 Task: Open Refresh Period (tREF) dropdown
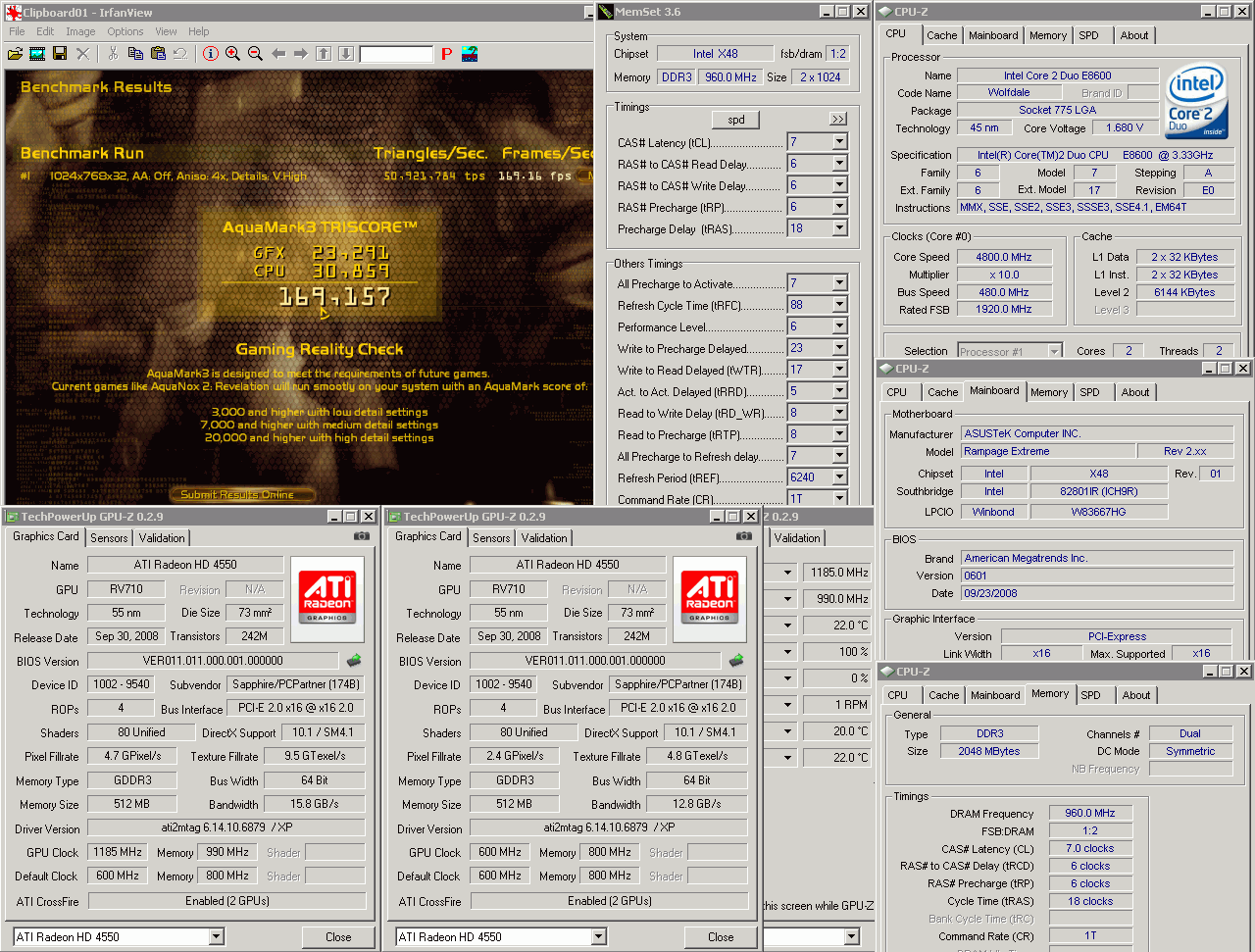click(839, 477)
